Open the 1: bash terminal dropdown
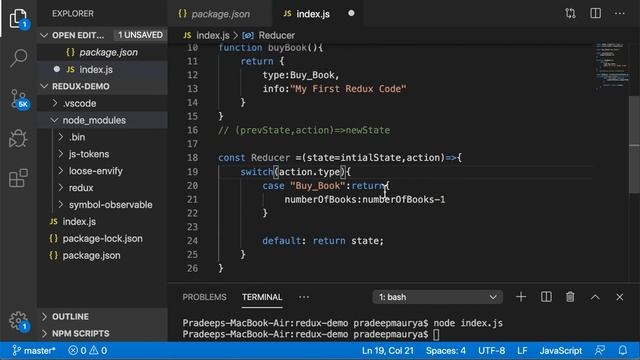 point(437,297)
